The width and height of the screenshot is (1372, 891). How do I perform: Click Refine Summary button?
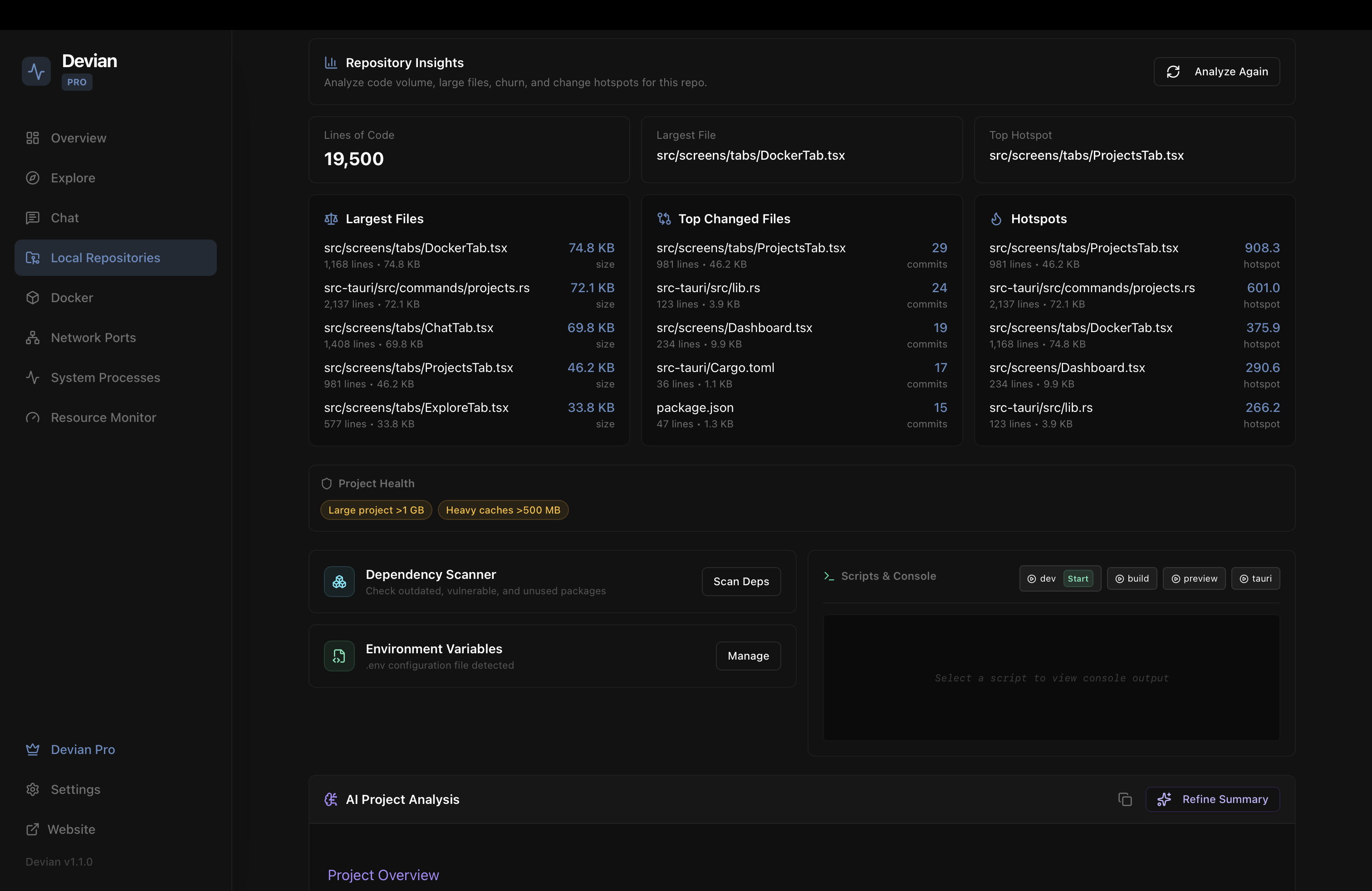[x=1212, y=799]
